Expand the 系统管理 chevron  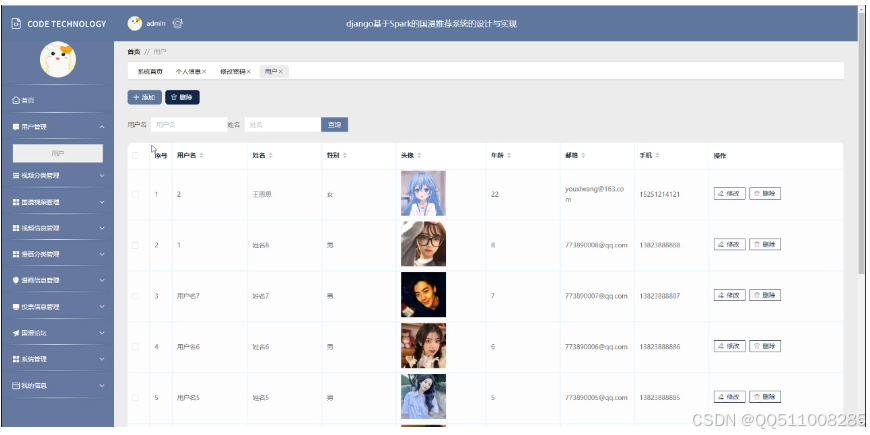click(102, 359)
